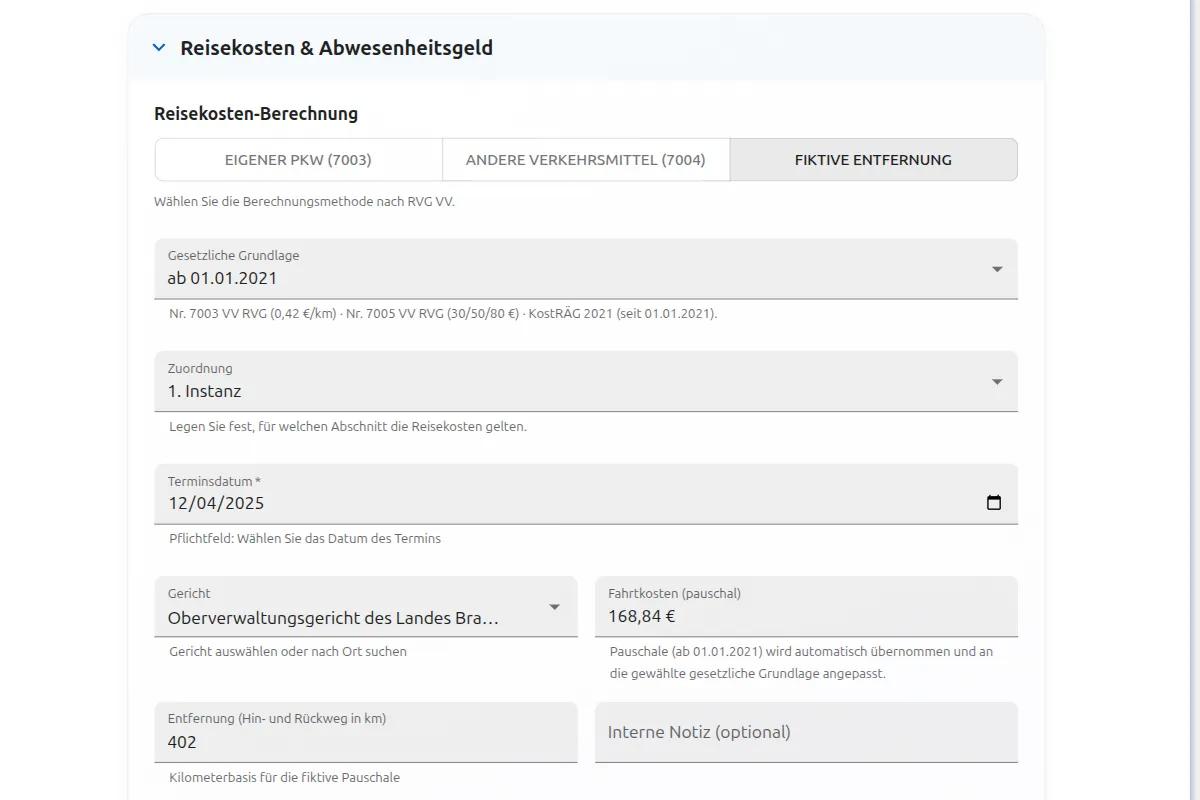The width and height of the screenshot is (1200, 800).
Task: Expand the Zuordnung dropdown showing 1. Instanz
Action: point(586,381)
